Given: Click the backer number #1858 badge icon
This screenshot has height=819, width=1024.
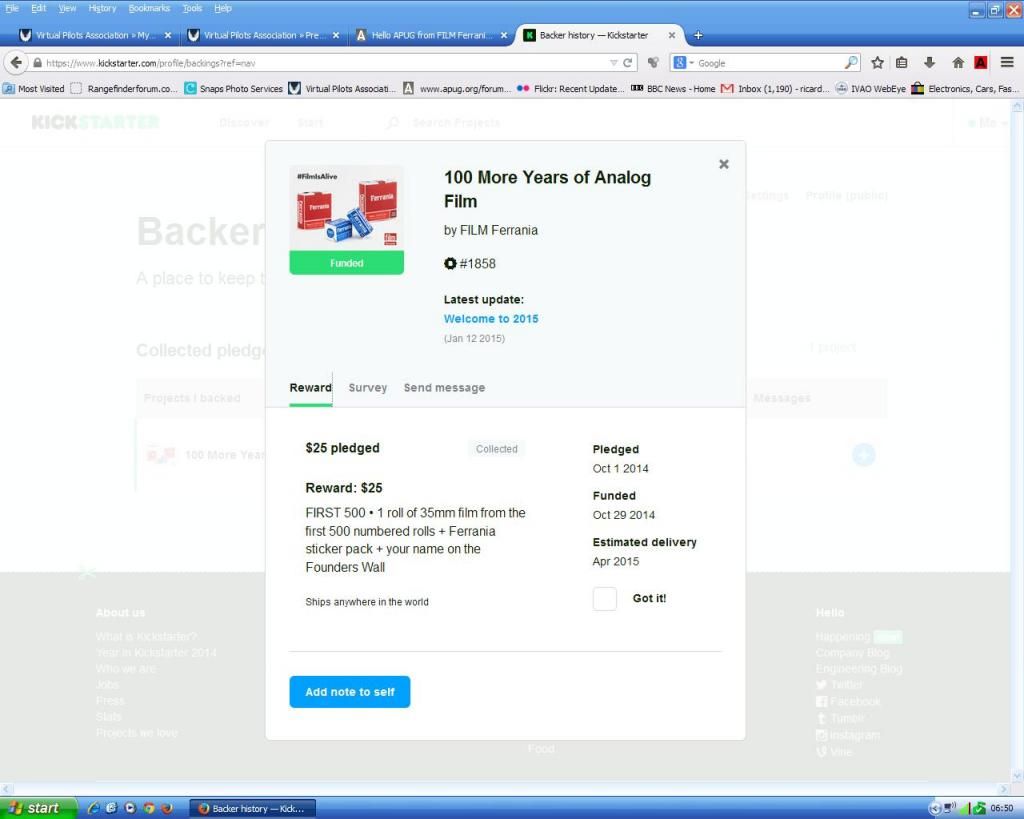Looking at the screenshot, I should click(x=450, y=264).
